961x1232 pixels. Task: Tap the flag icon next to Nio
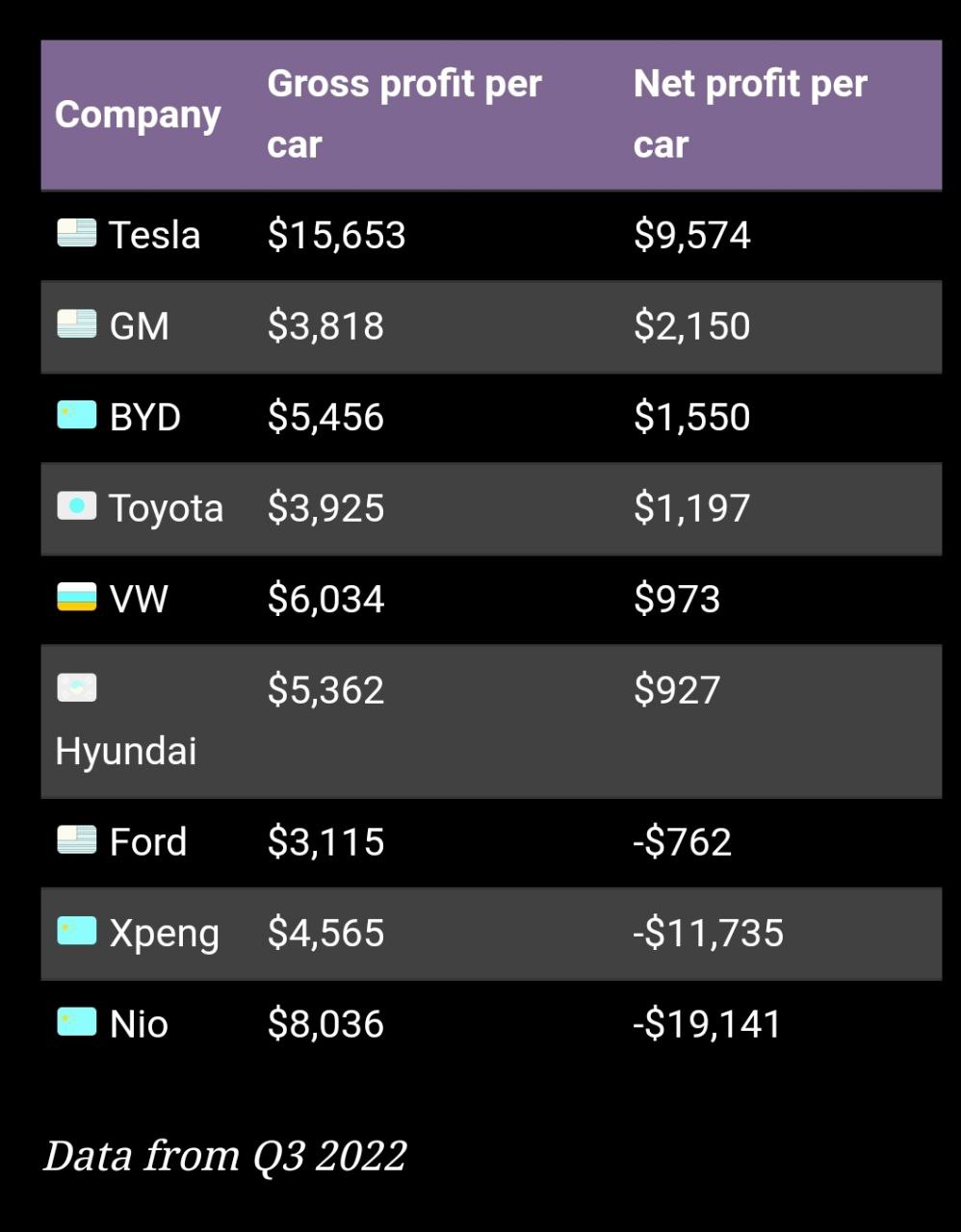coord(76,1022)
